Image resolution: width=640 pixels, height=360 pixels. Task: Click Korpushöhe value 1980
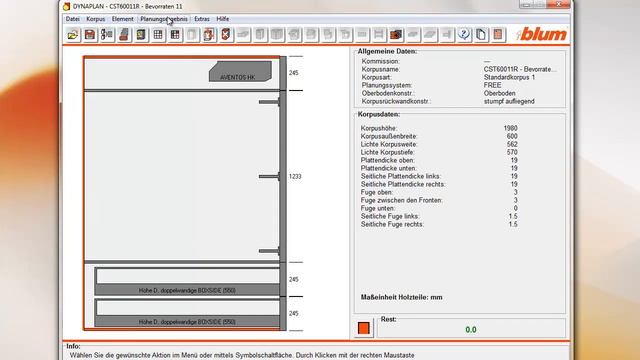tap(510, 128)
